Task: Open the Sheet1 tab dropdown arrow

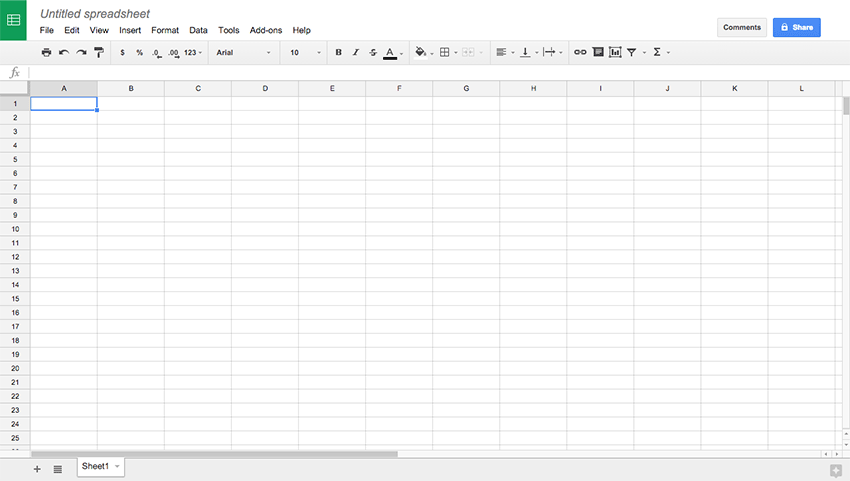Action: [117, 466]
